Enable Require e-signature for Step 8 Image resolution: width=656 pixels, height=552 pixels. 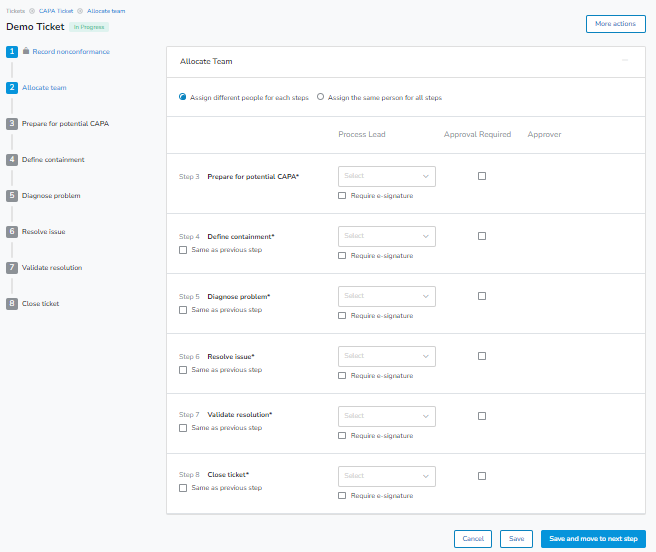[342, 496]
